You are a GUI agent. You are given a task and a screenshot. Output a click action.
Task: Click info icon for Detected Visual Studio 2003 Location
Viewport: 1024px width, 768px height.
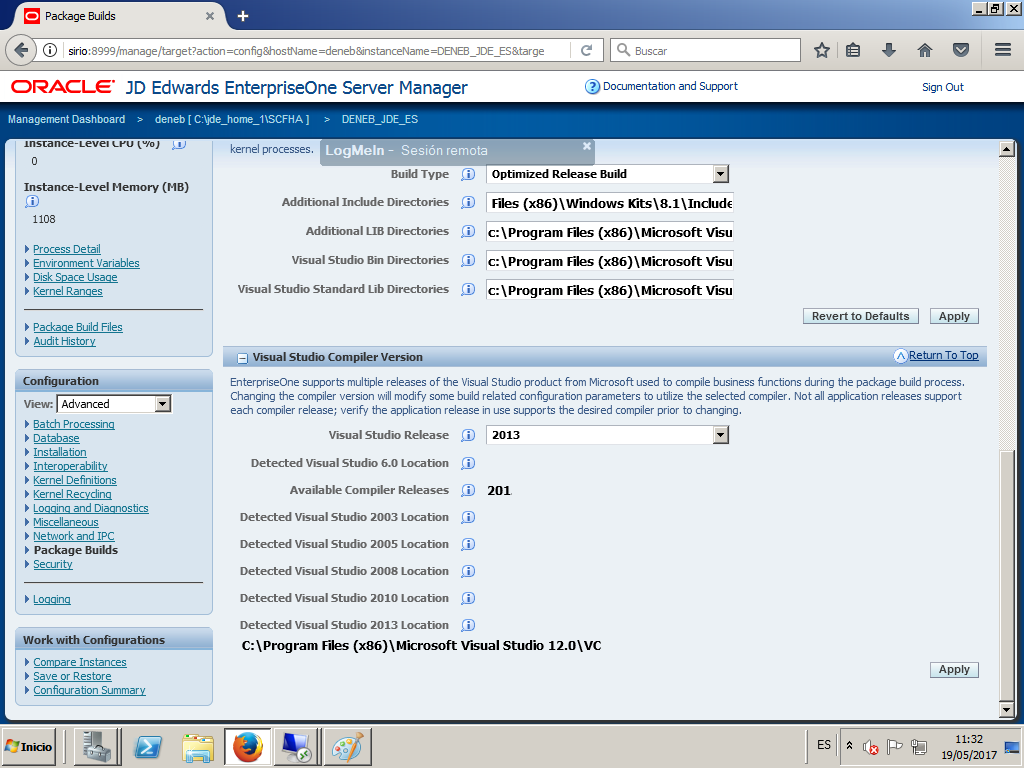(x=468, y=518)
